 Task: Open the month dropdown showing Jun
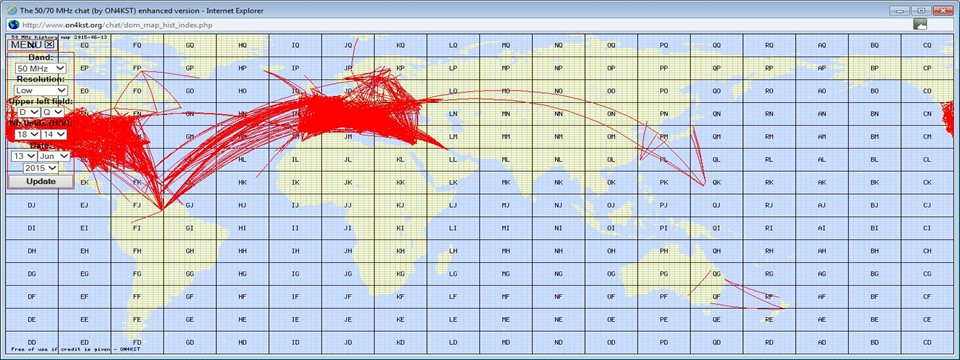click(x=54, y=156)
